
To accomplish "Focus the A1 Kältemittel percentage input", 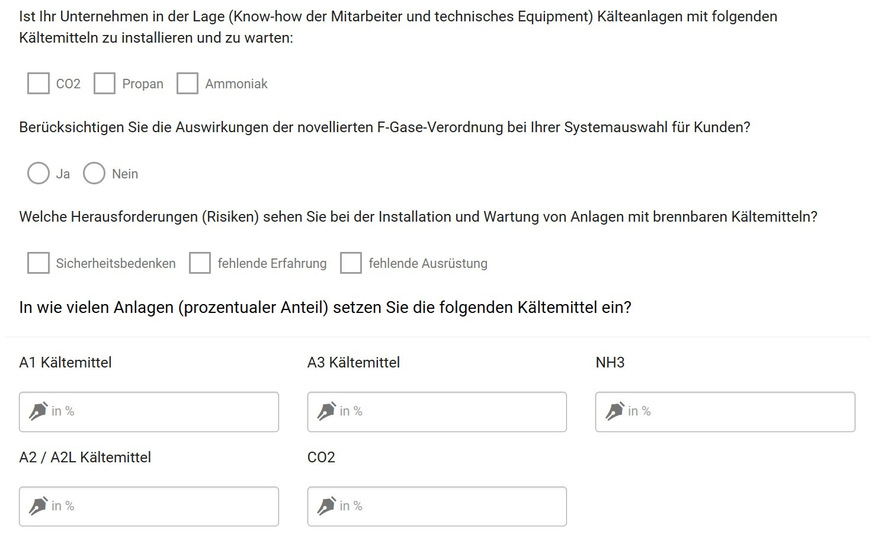I will pyautogui.click(x=160, y=411).
